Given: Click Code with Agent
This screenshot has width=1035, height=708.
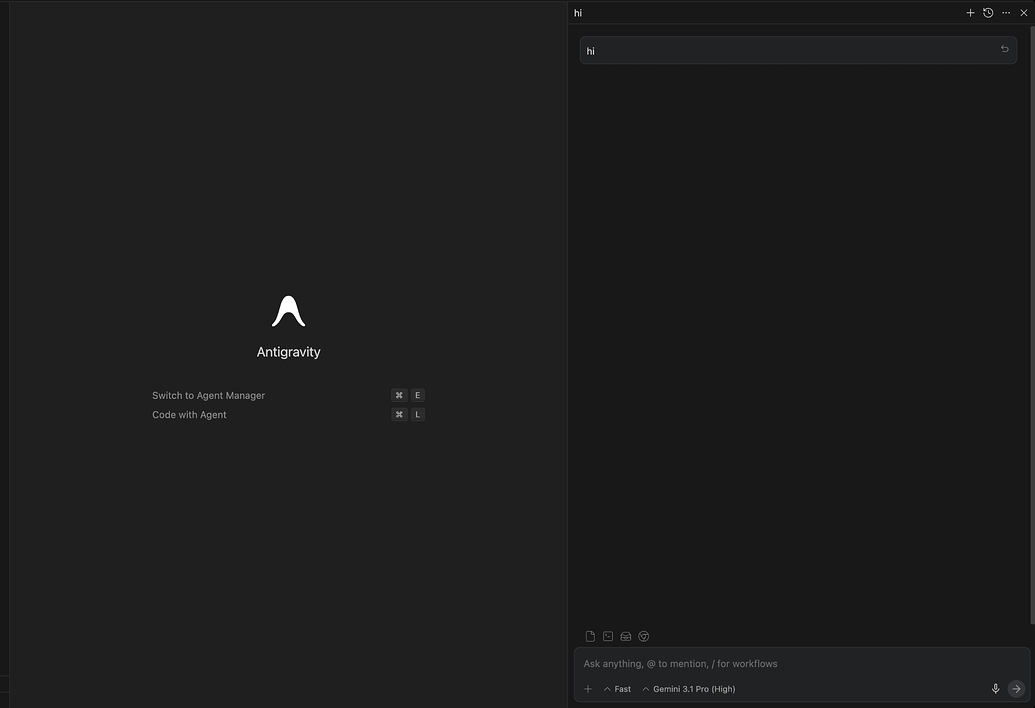Looking at the screenshot, I should click(x=189, y=414).
